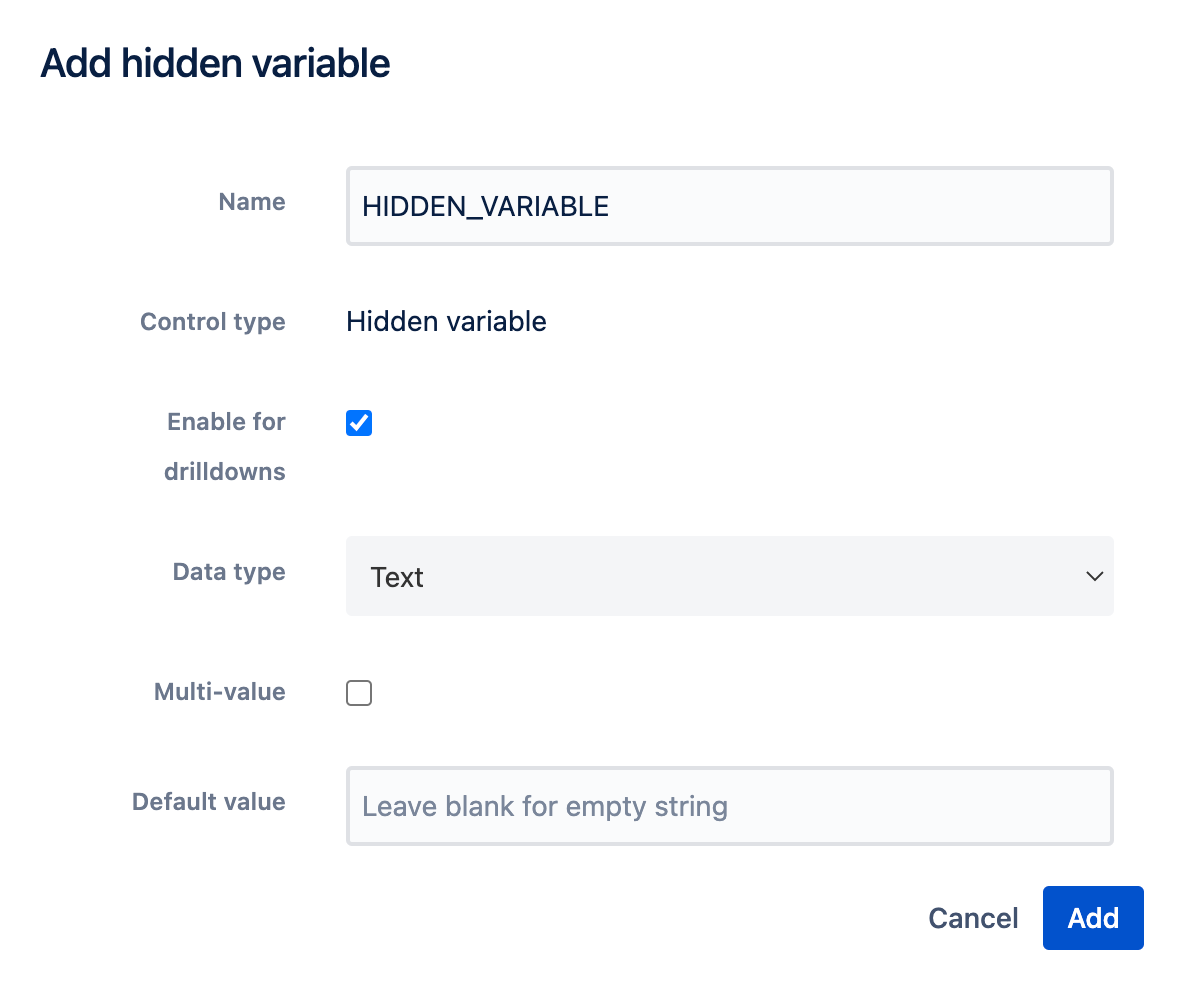This screenshot has height=988, width=1180.
Task: Click the Add hidden variable dialog title
Action: click(215, 63)
